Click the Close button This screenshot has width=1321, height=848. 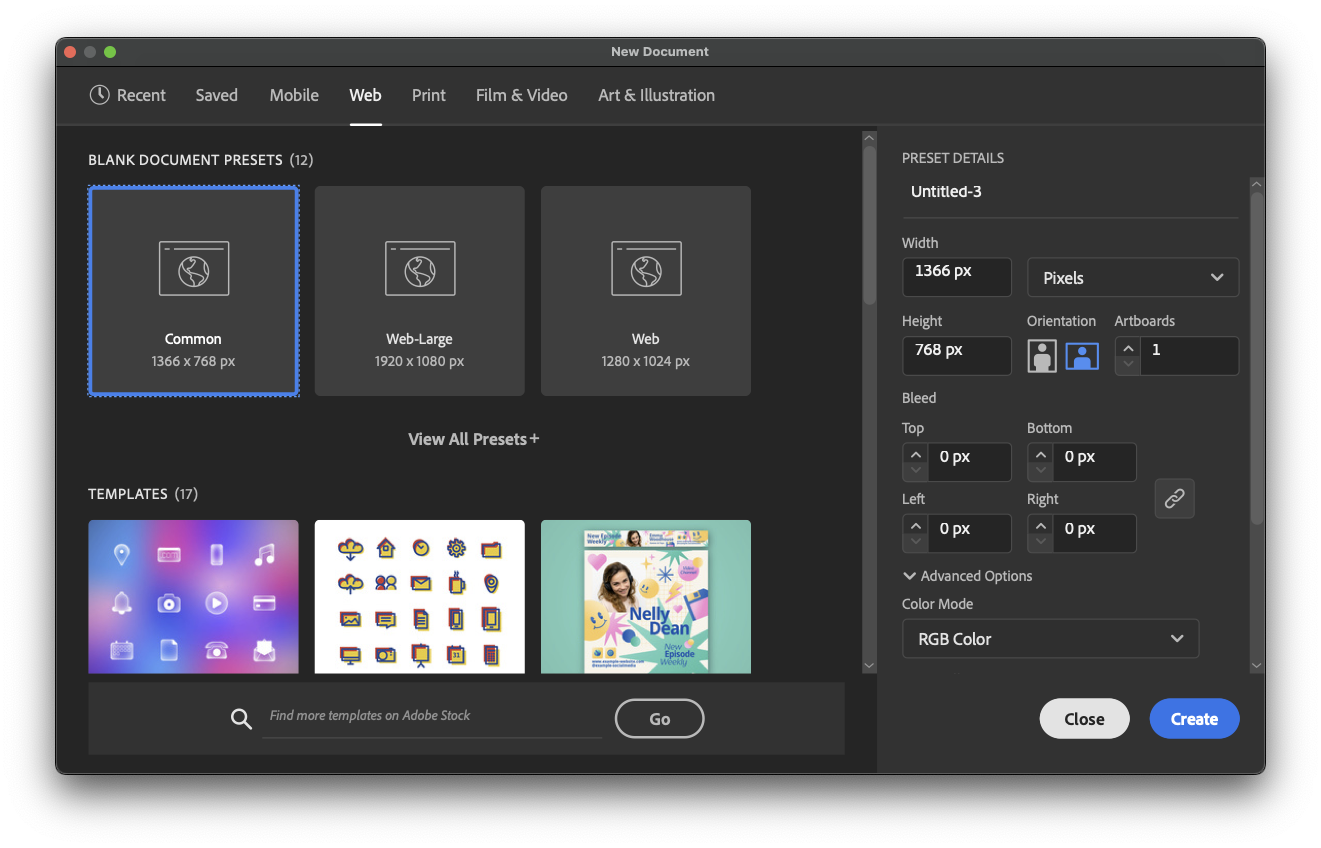[1084, 719]
